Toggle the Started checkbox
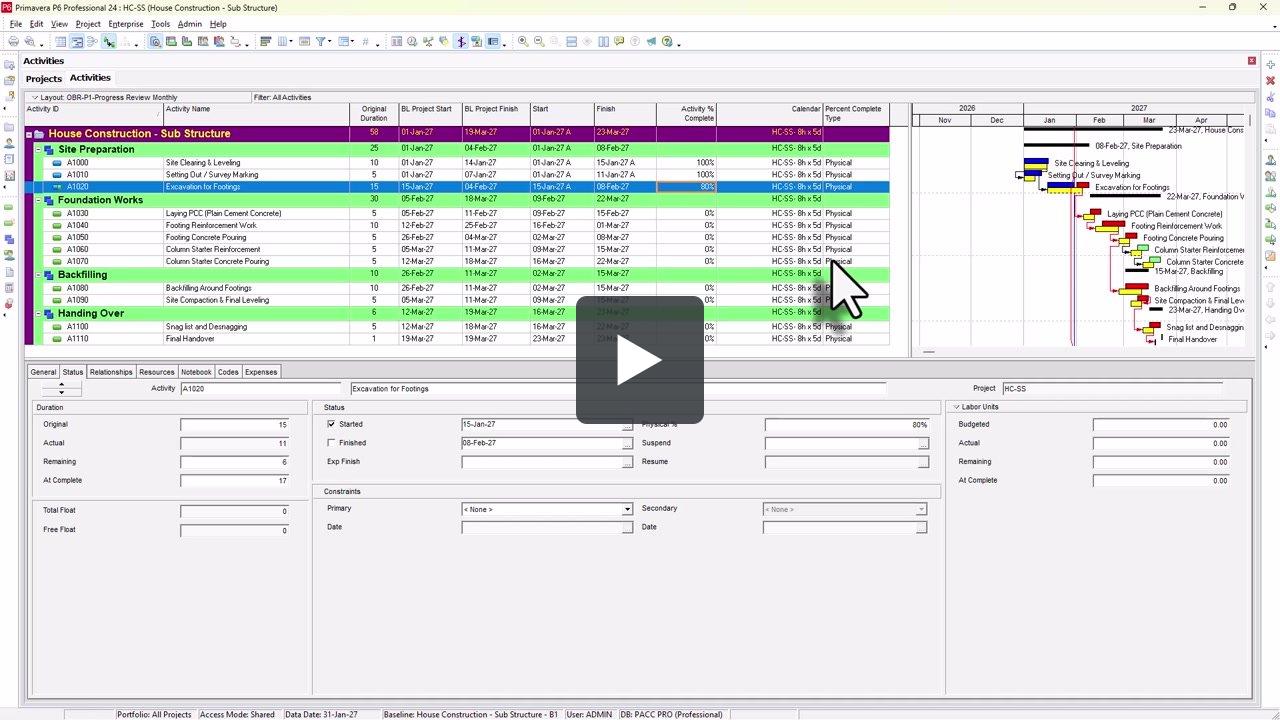Viewport: 1280px width, 720px height. [331, 424]
